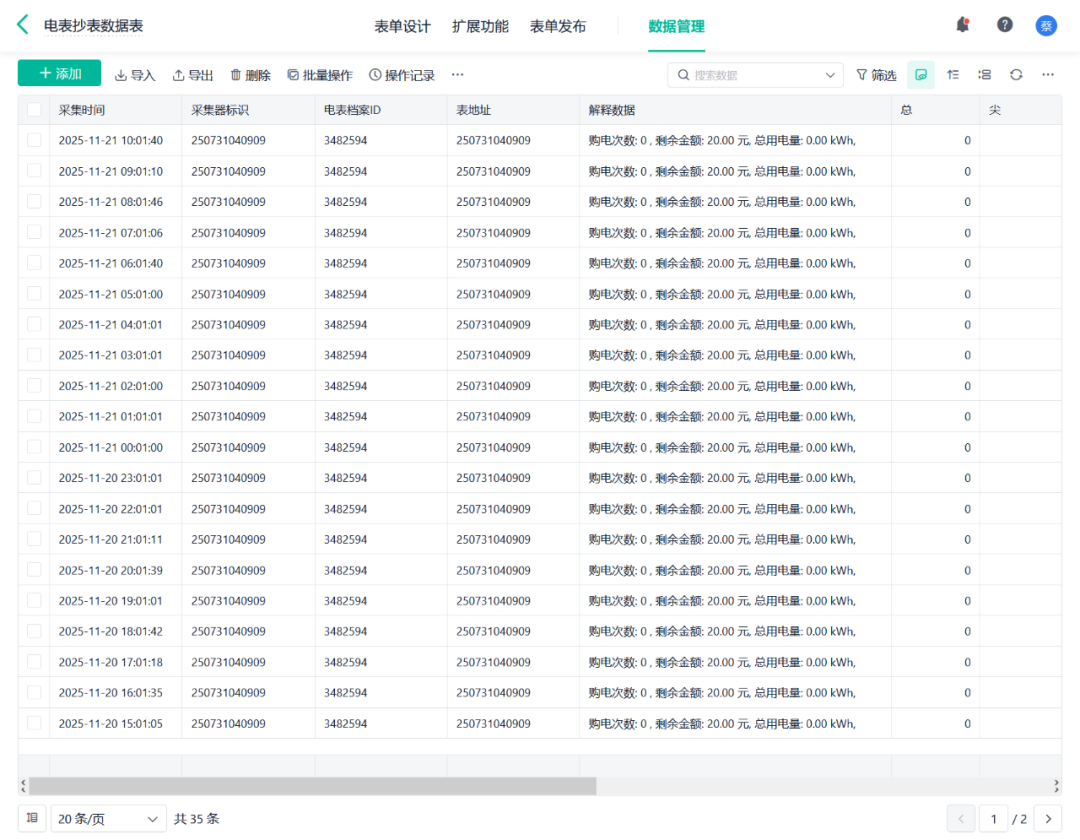
Task: Click the bottom-left table layout icon
Action: [32, 818]
